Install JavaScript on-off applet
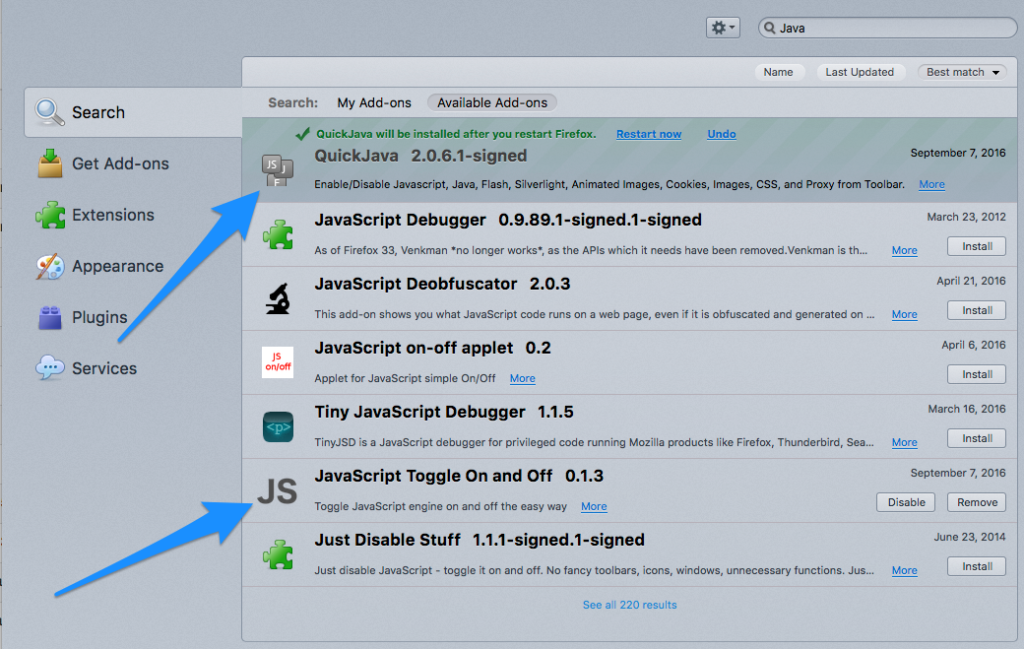The width and height of the screenshot is (1024, 649). coord(976,374)
